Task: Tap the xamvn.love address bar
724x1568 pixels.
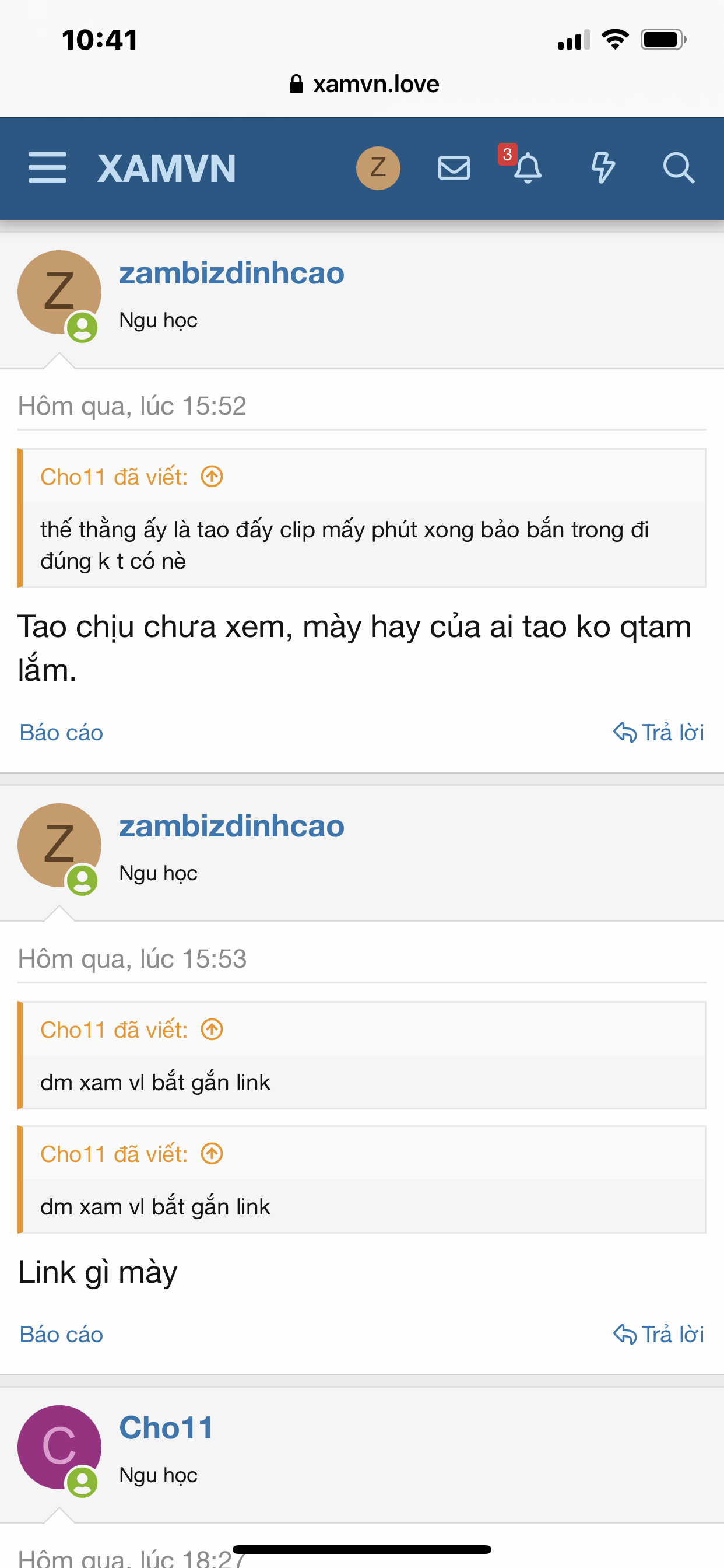Action: [364, 84]
